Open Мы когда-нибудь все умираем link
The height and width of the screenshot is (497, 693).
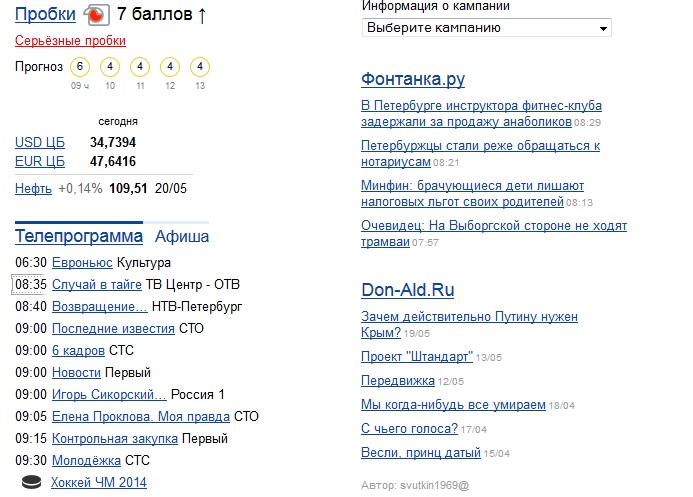pos(453,404)
